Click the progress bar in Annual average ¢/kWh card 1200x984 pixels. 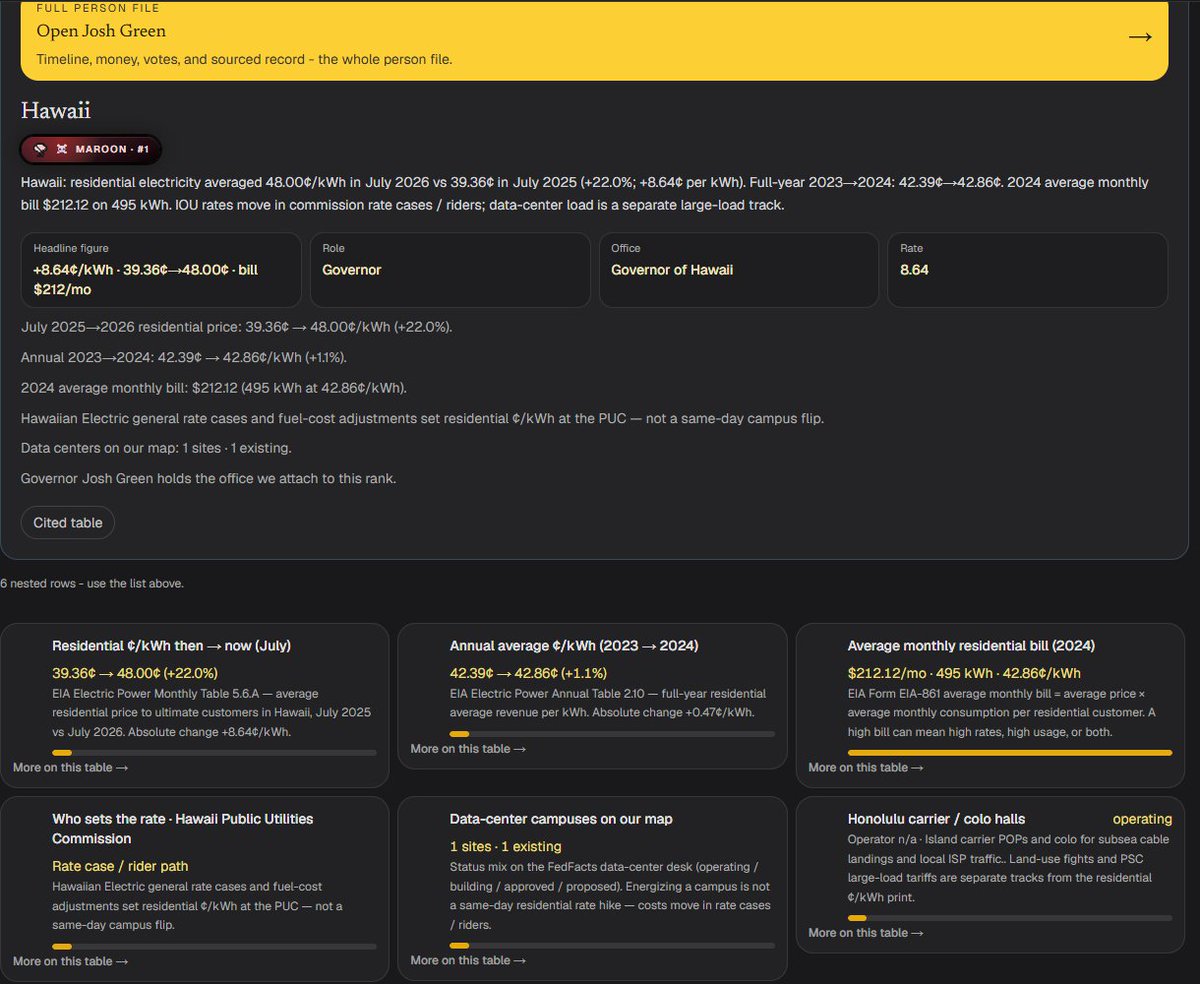click(x=612, y=734)
